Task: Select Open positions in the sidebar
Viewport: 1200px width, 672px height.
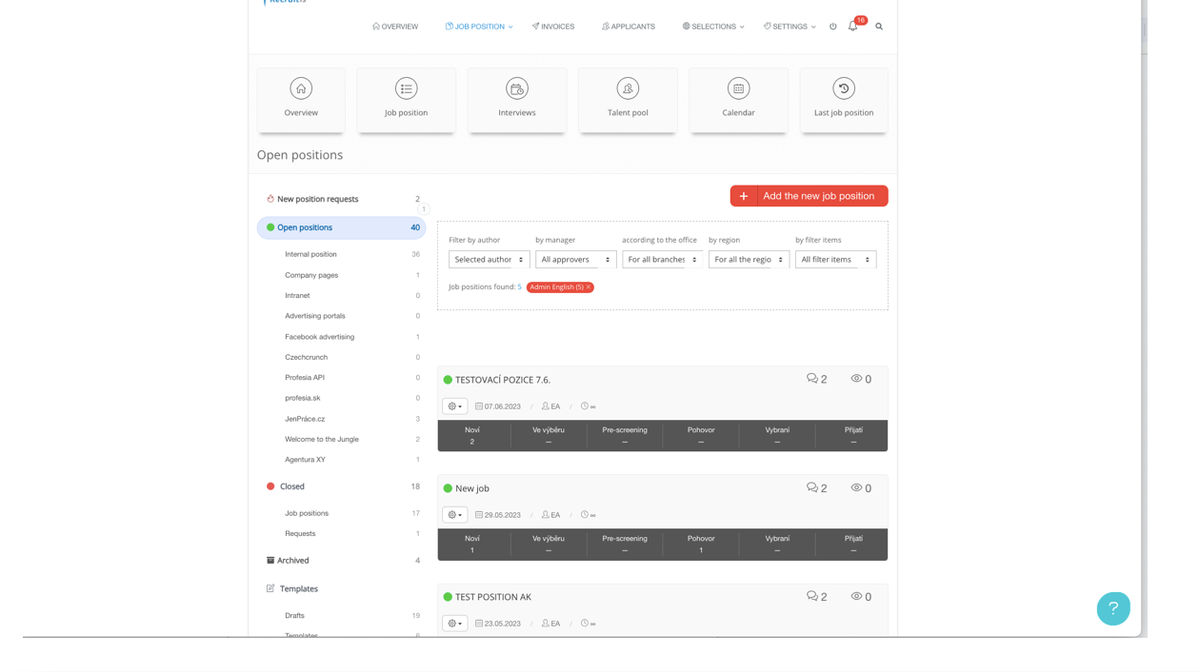Action: (341, 228)
